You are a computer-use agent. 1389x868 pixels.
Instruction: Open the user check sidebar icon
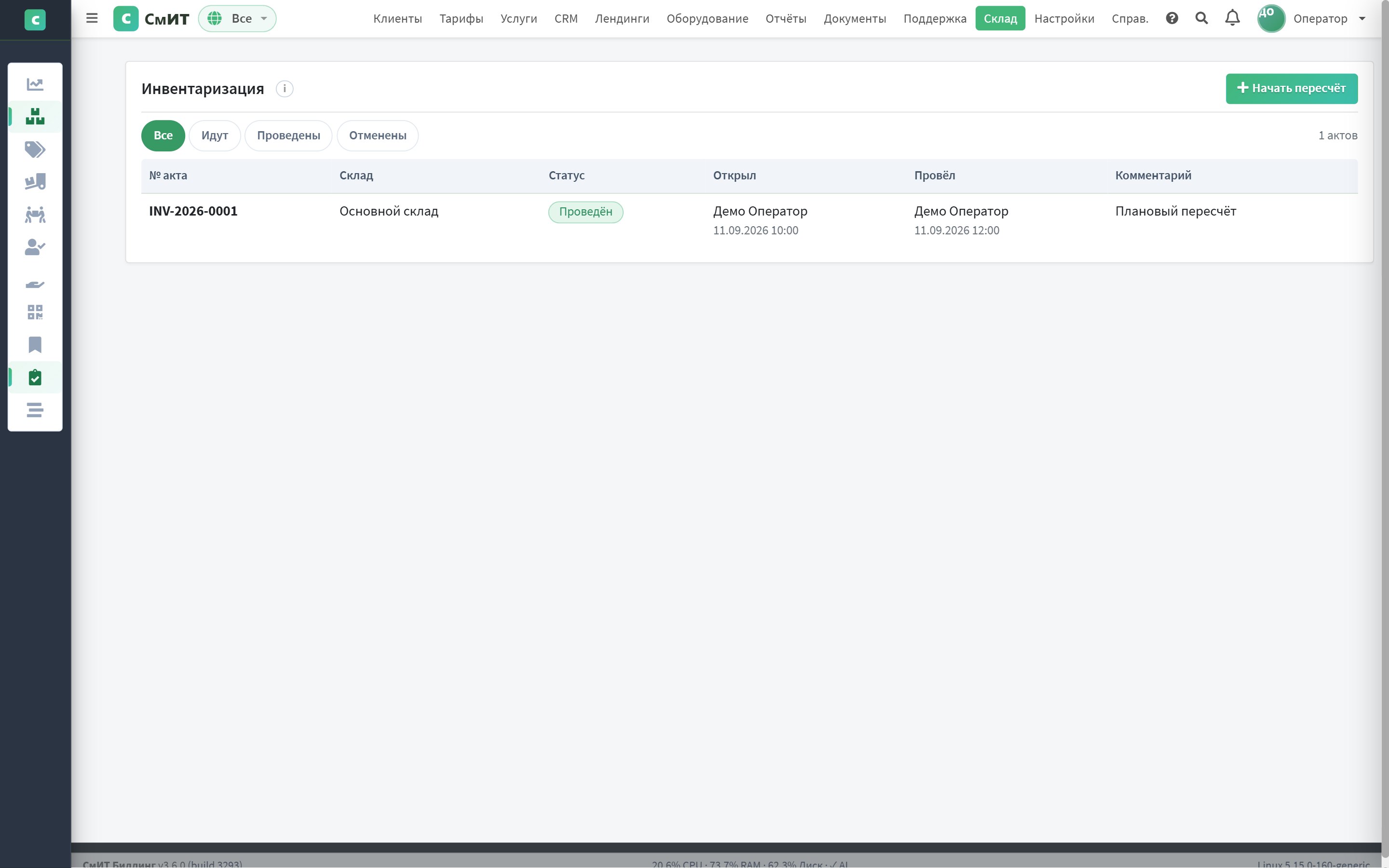click(x=35, y=247)
